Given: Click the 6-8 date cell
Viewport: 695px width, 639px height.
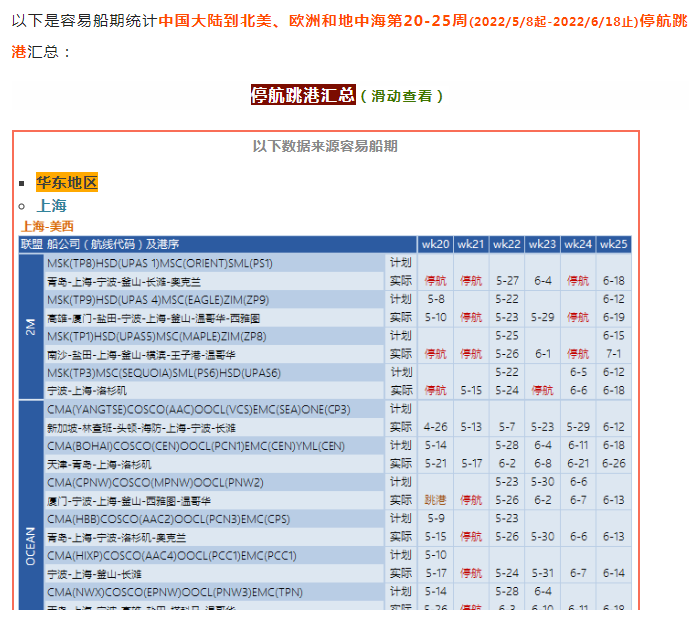Looking at the screenshot, I should point(543,464).
